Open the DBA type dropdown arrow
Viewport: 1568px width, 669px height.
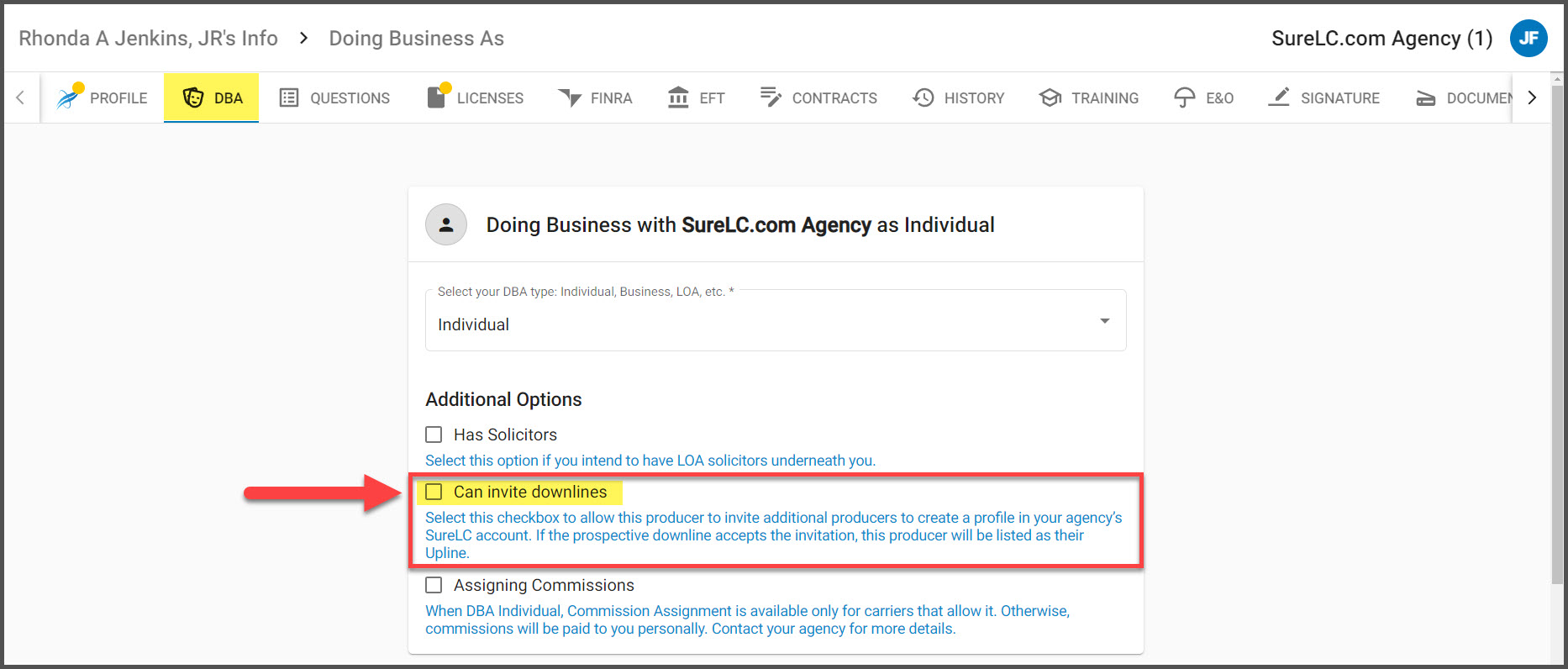(x=1105, y=321)
